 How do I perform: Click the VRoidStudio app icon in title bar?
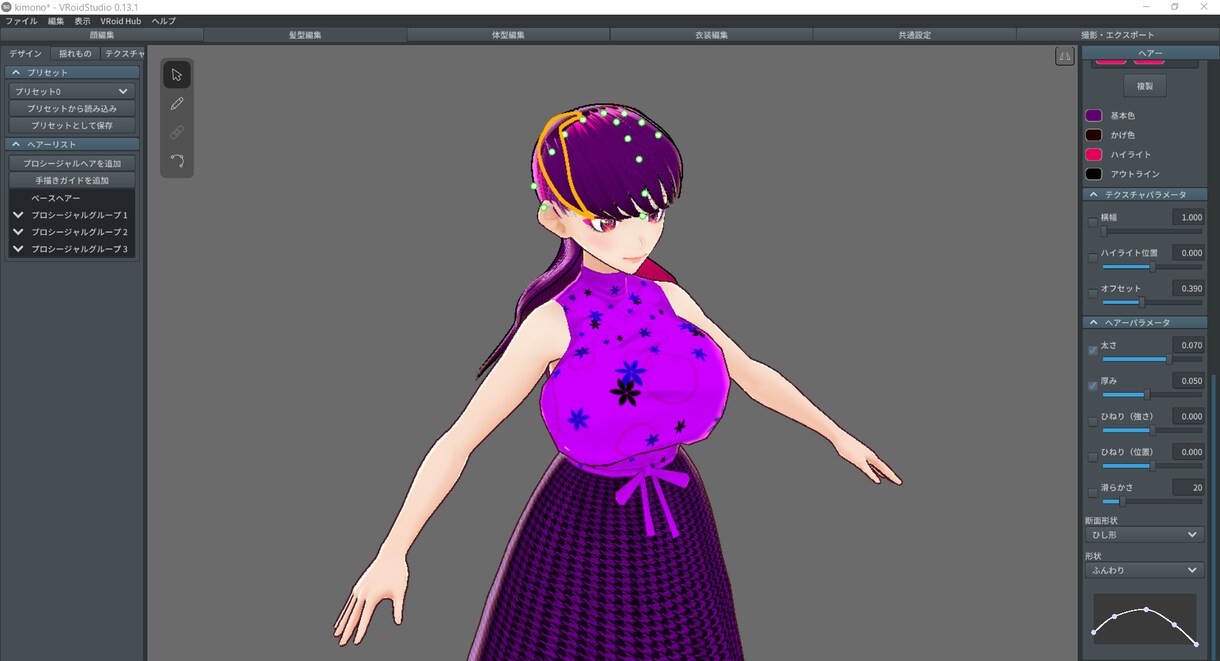pyautogui.click(x=7, y=6)
